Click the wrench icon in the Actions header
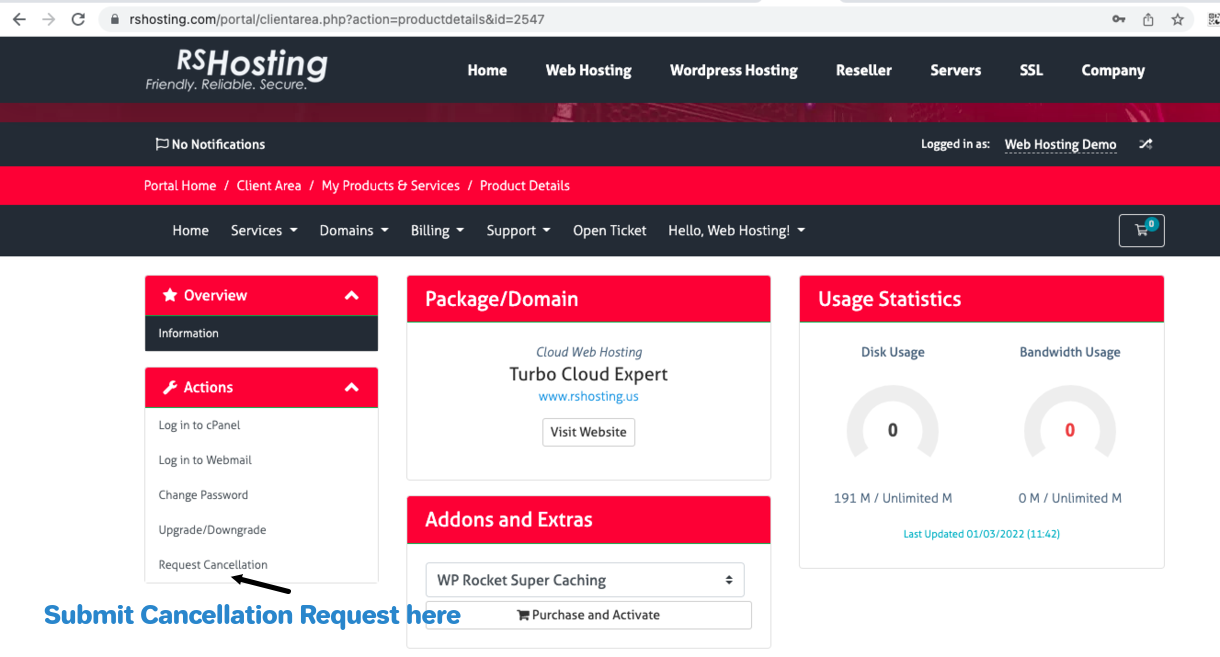Image resolution: width=1220 pixels, height=657 pixels. pos(170,387)
